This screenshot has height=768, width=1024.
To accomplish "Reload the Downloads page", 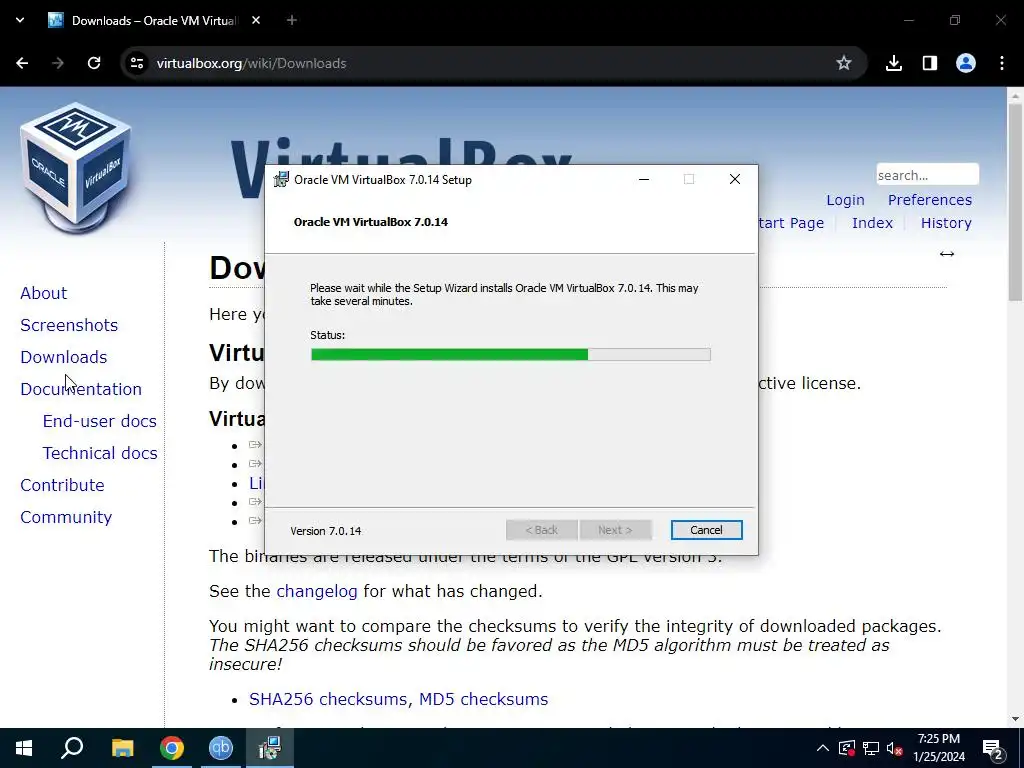I will click(x=94, y=63).
